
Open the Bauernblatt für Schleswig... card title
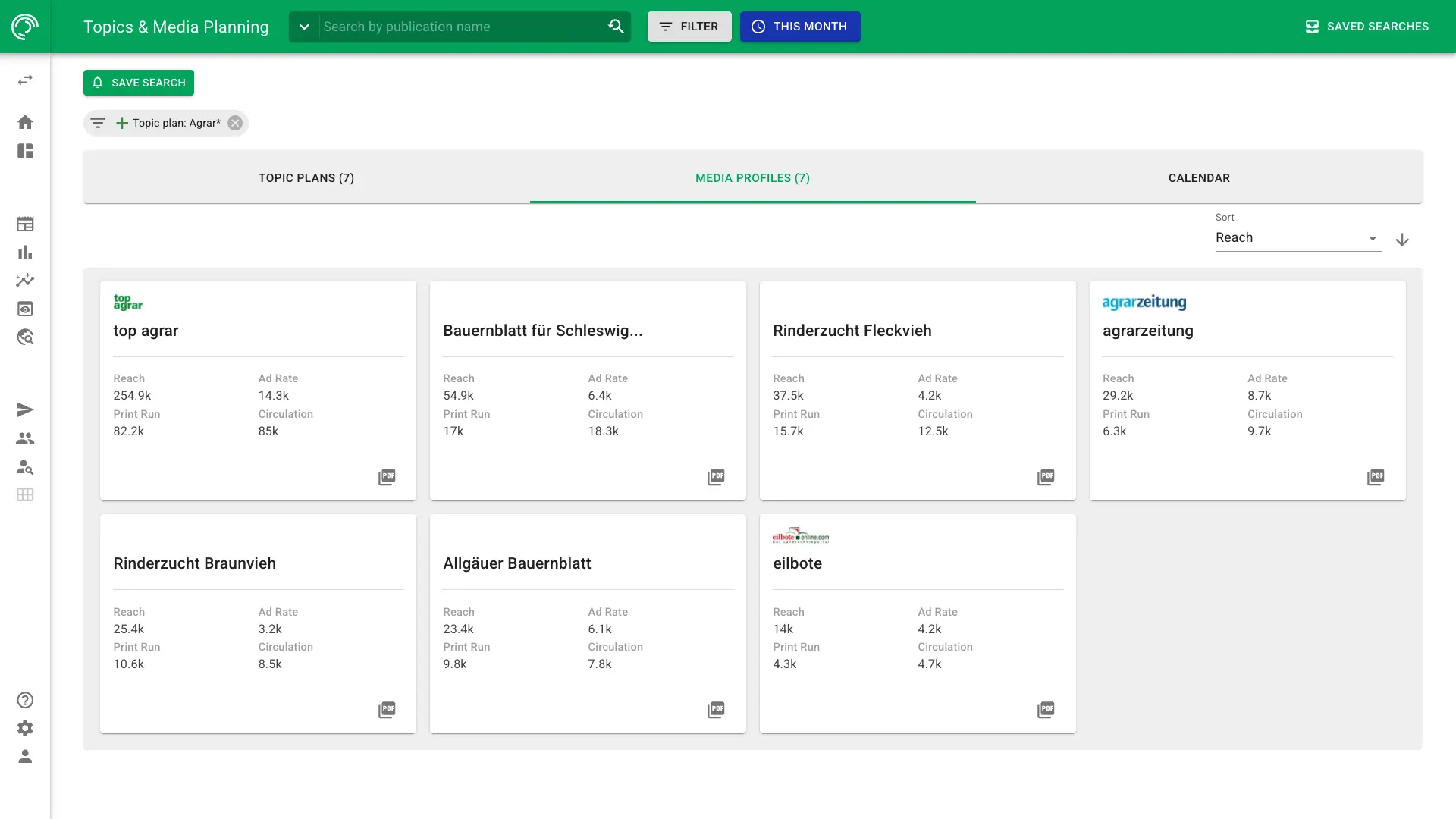point(543,331)
